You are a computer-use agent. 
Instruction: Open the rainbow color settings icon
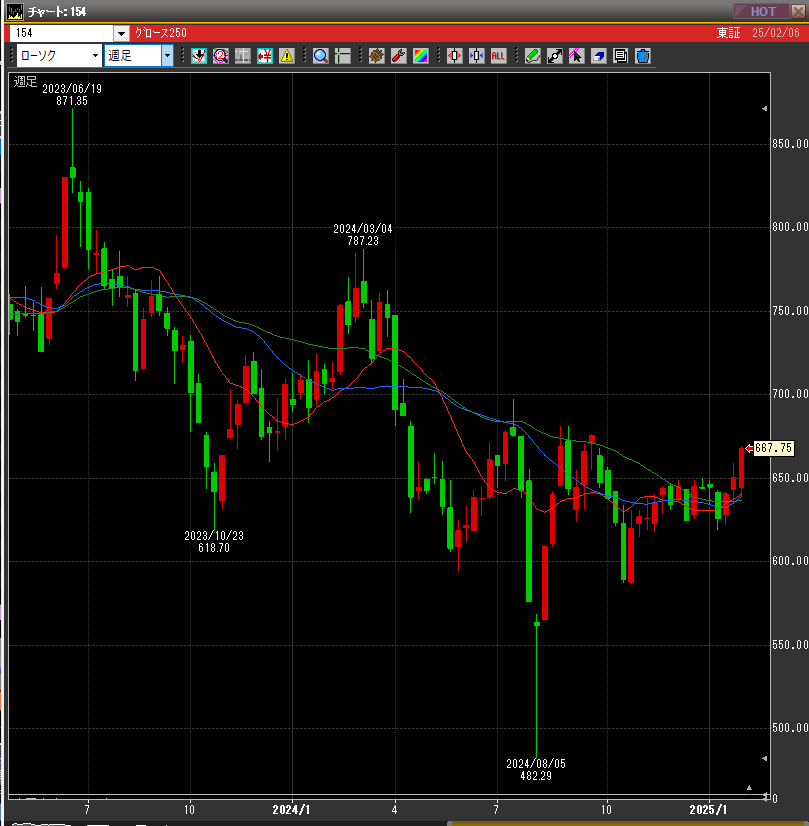(x=421, y=56)
